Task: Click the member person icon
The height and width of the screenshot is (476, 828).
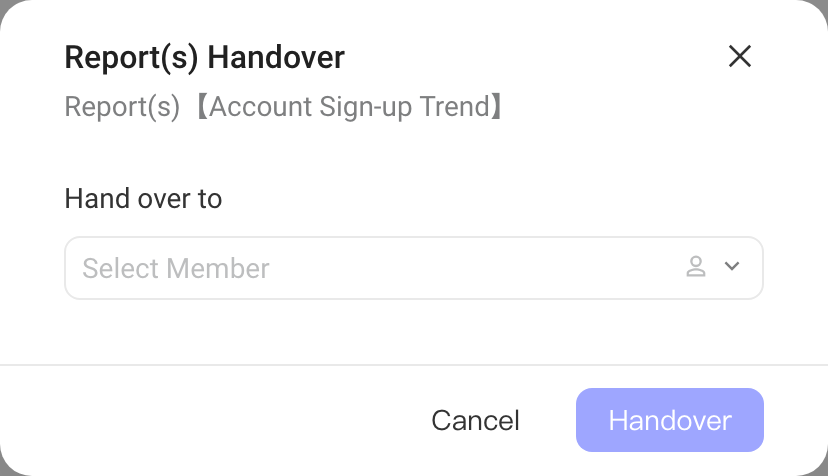Action: point(696,266)
